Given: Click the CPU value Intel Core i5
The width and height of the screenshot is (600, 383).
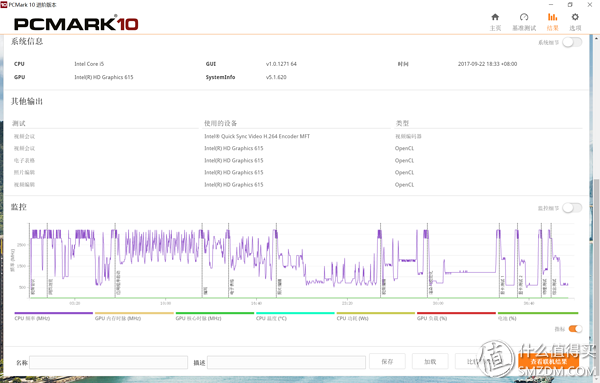Looking at the screenshot, I should pos(89,64).
